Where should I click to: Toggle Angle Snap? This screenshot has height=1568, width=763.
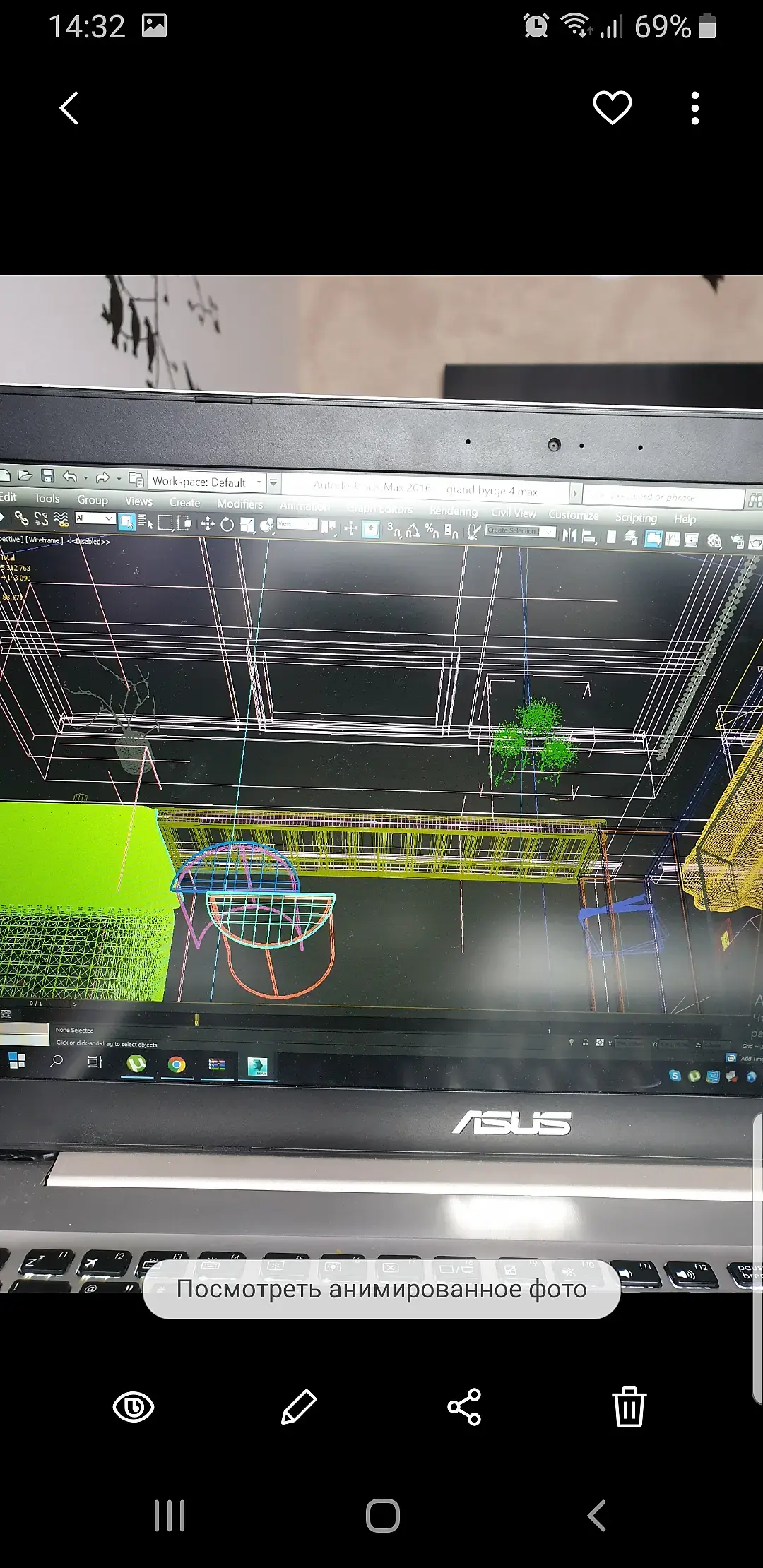point(413,530)
